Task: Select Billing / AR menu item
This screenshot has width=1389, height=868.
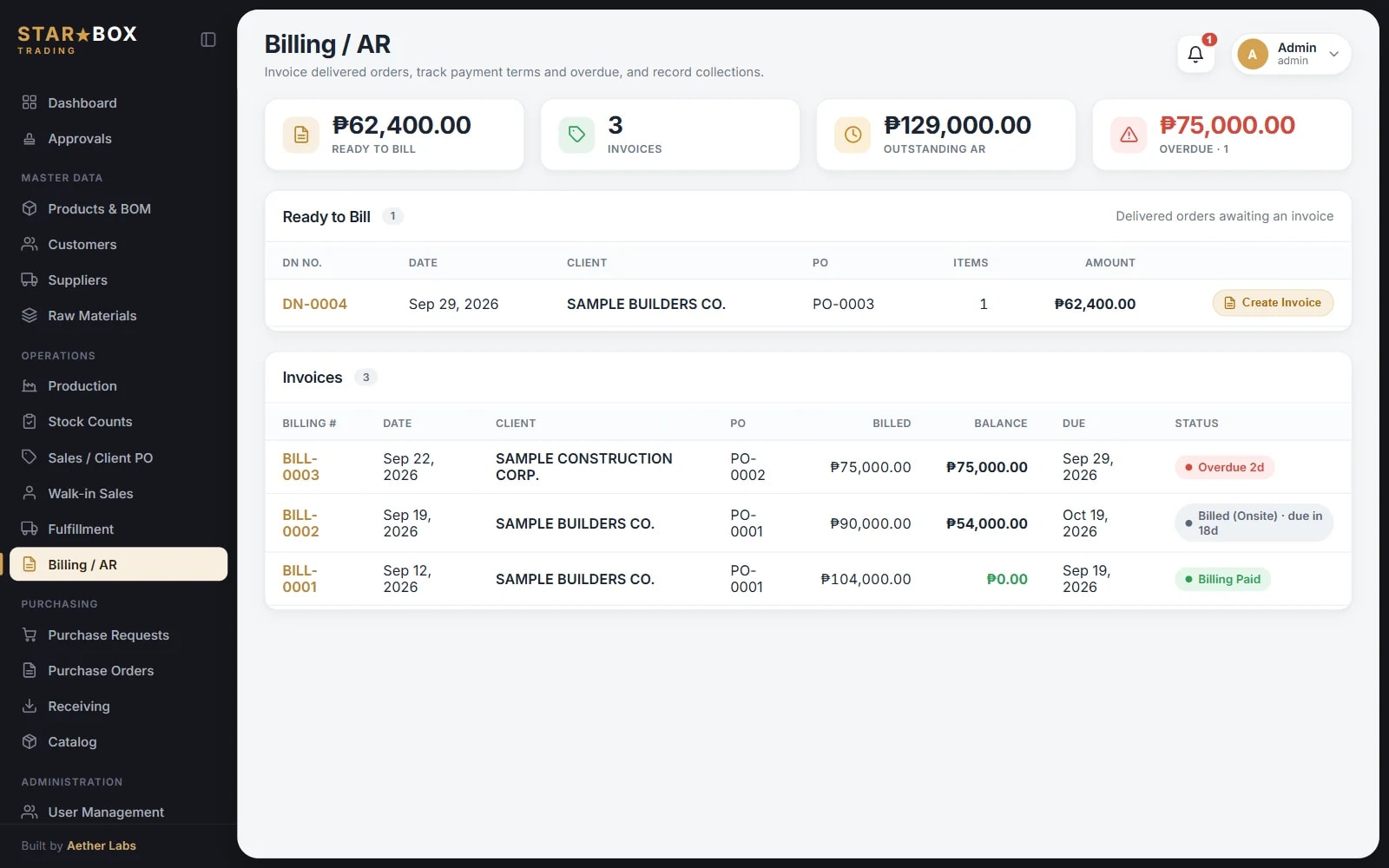Action: pos(118,564)
